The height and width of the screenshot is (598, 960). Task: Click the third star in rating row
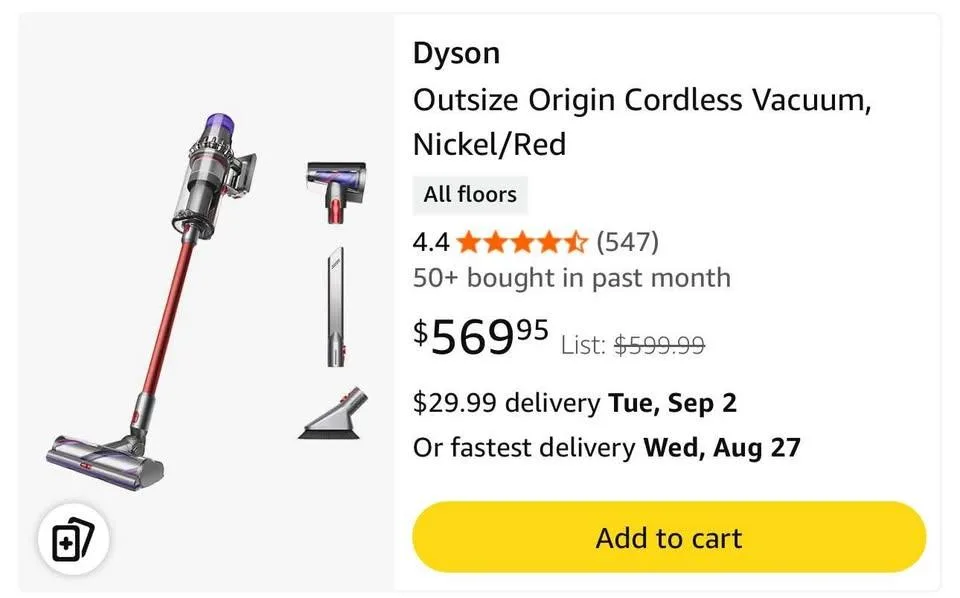point(520,241)
